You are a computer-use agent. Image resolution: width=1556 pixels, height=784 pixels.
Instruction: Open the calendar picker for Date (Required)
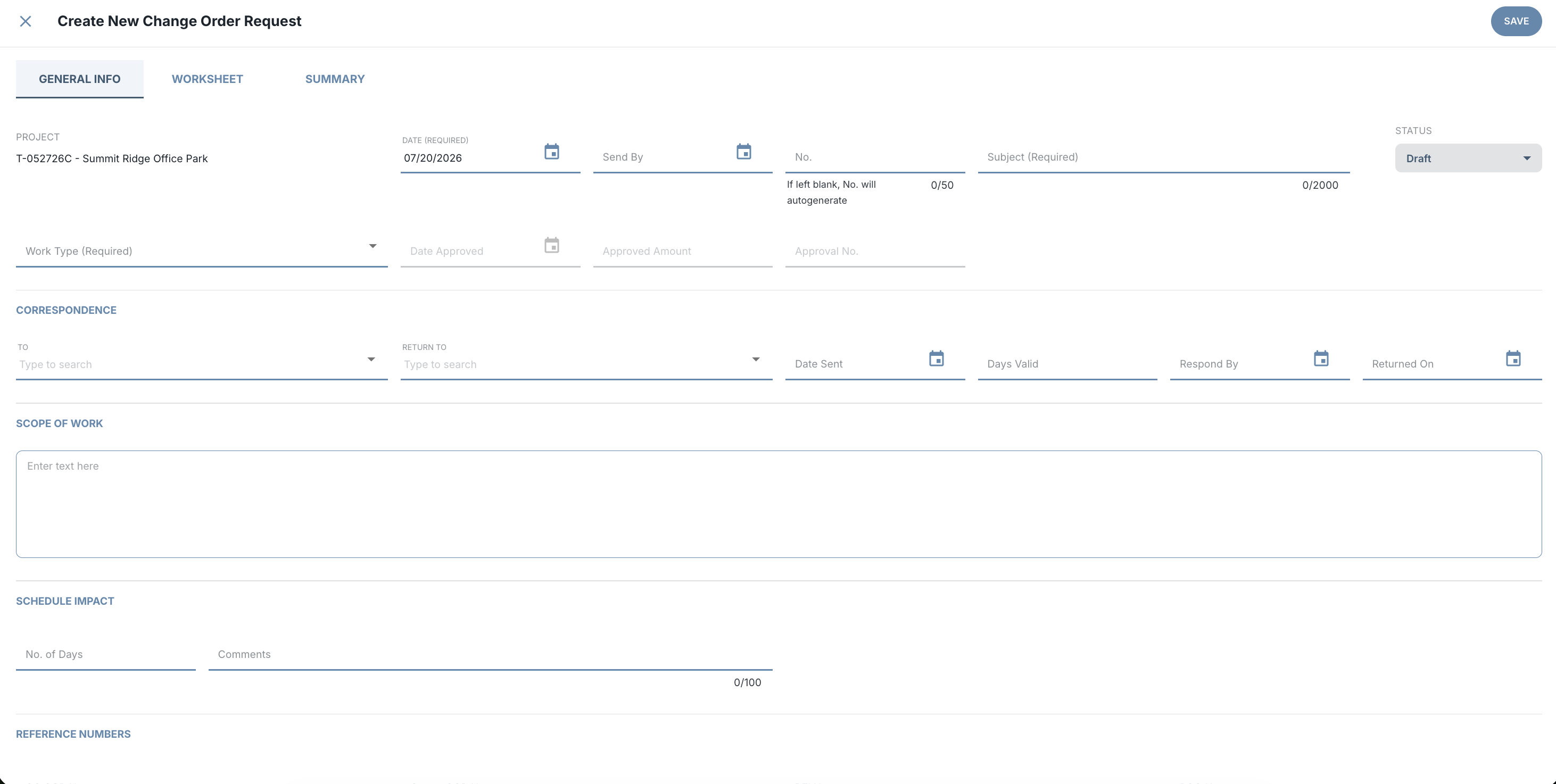[x=551, y=152]
